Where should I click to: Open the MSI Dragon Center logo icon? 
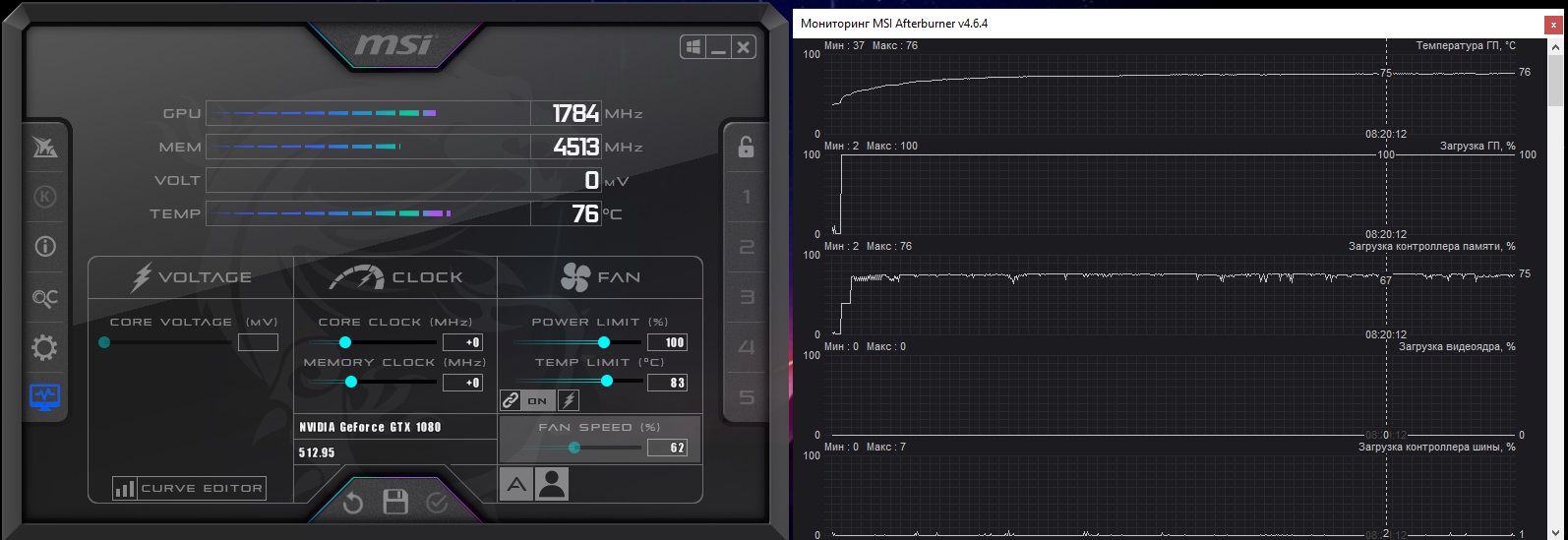(x=45, y=148)
